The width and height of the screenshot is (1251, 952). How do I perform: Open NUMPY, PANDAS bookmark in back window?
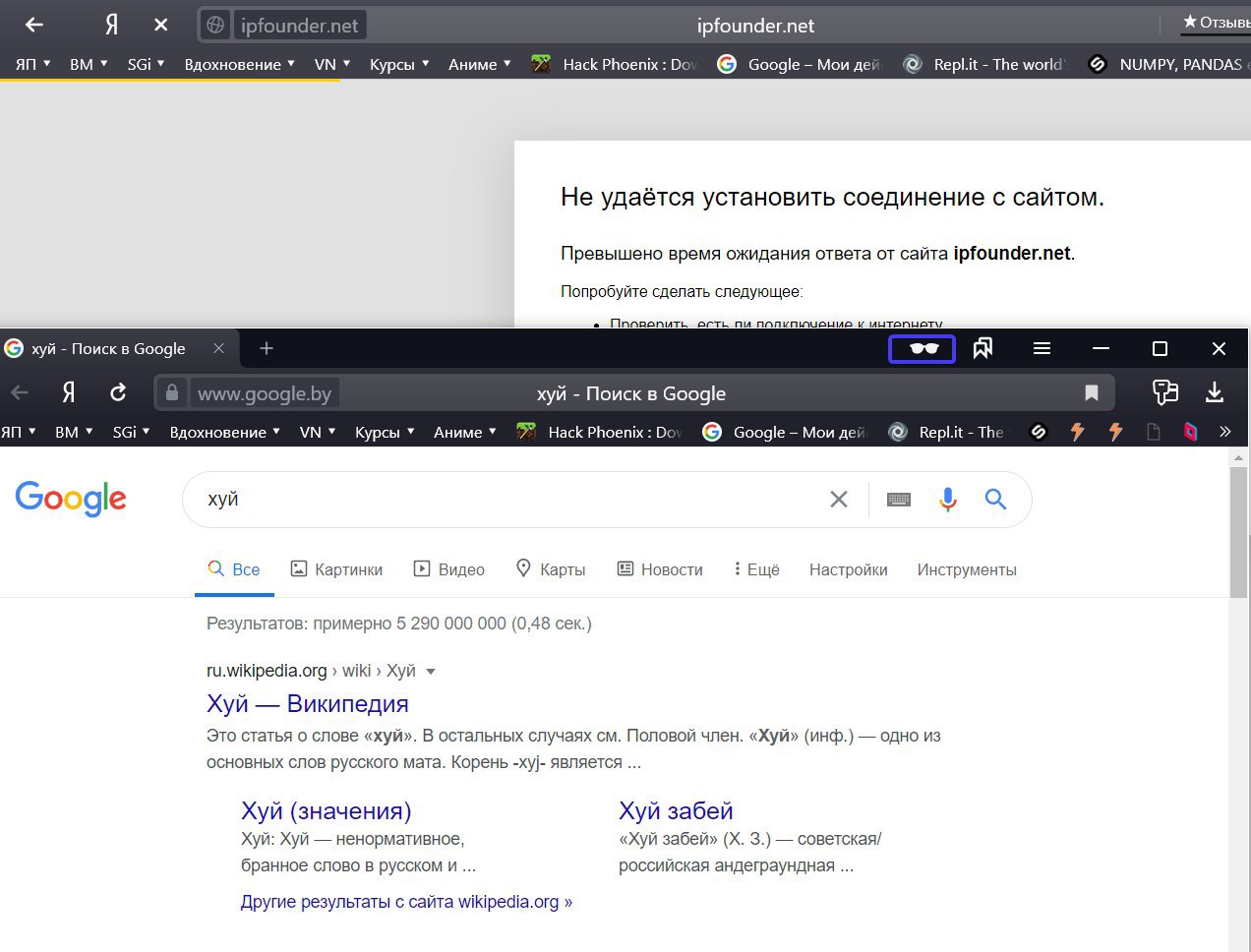tap(1168, 64)
